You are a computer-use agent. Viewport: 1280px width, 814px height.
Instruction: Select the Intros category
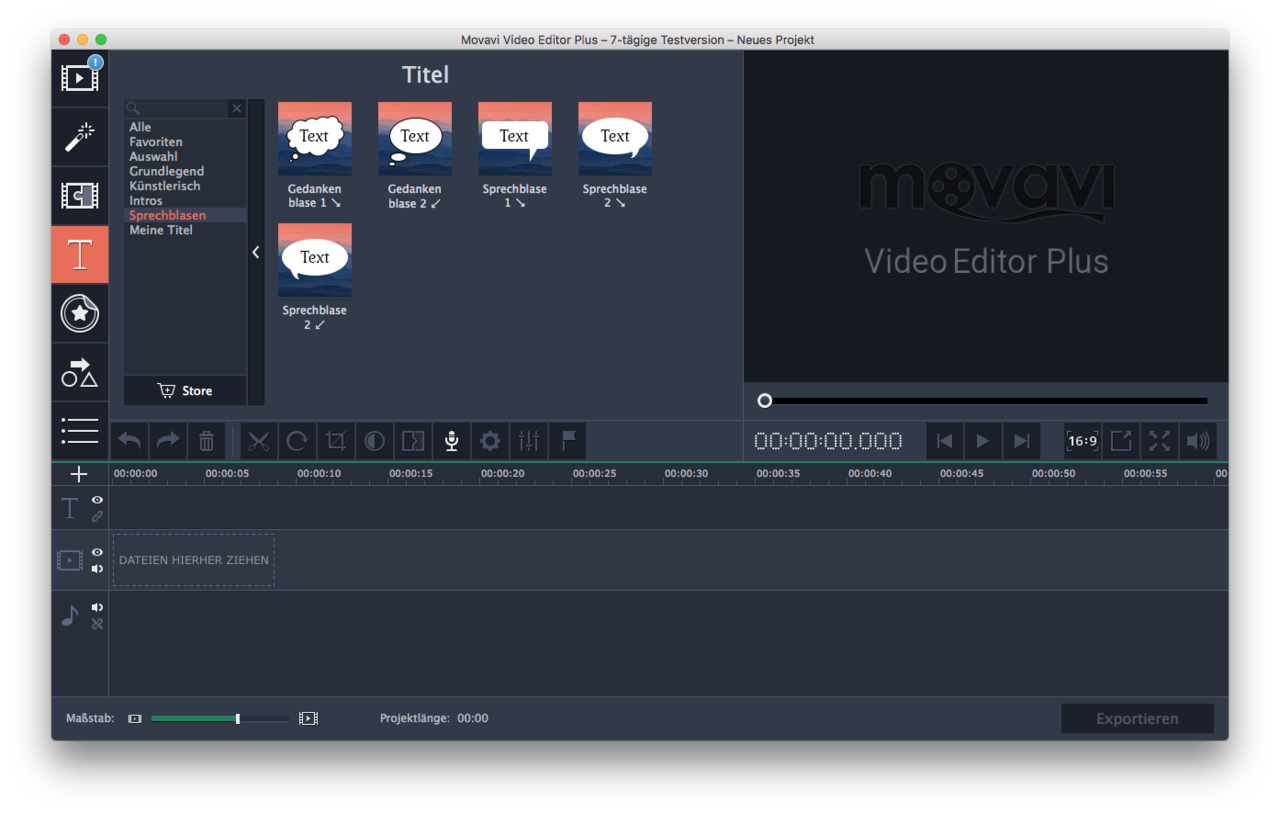click(x=146, y=201)
